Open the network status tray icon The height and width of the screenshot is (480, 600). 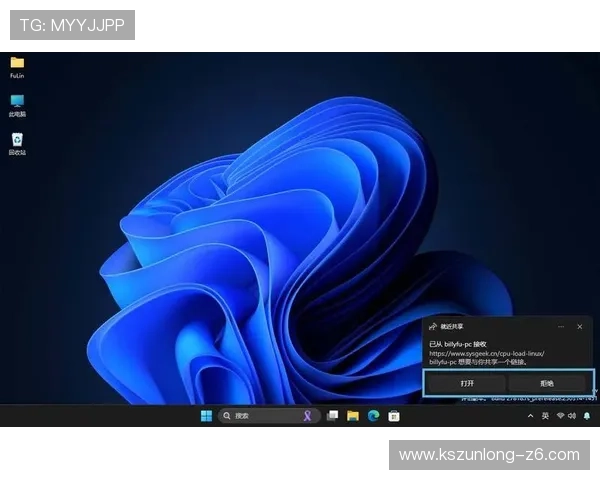point(560,415)
